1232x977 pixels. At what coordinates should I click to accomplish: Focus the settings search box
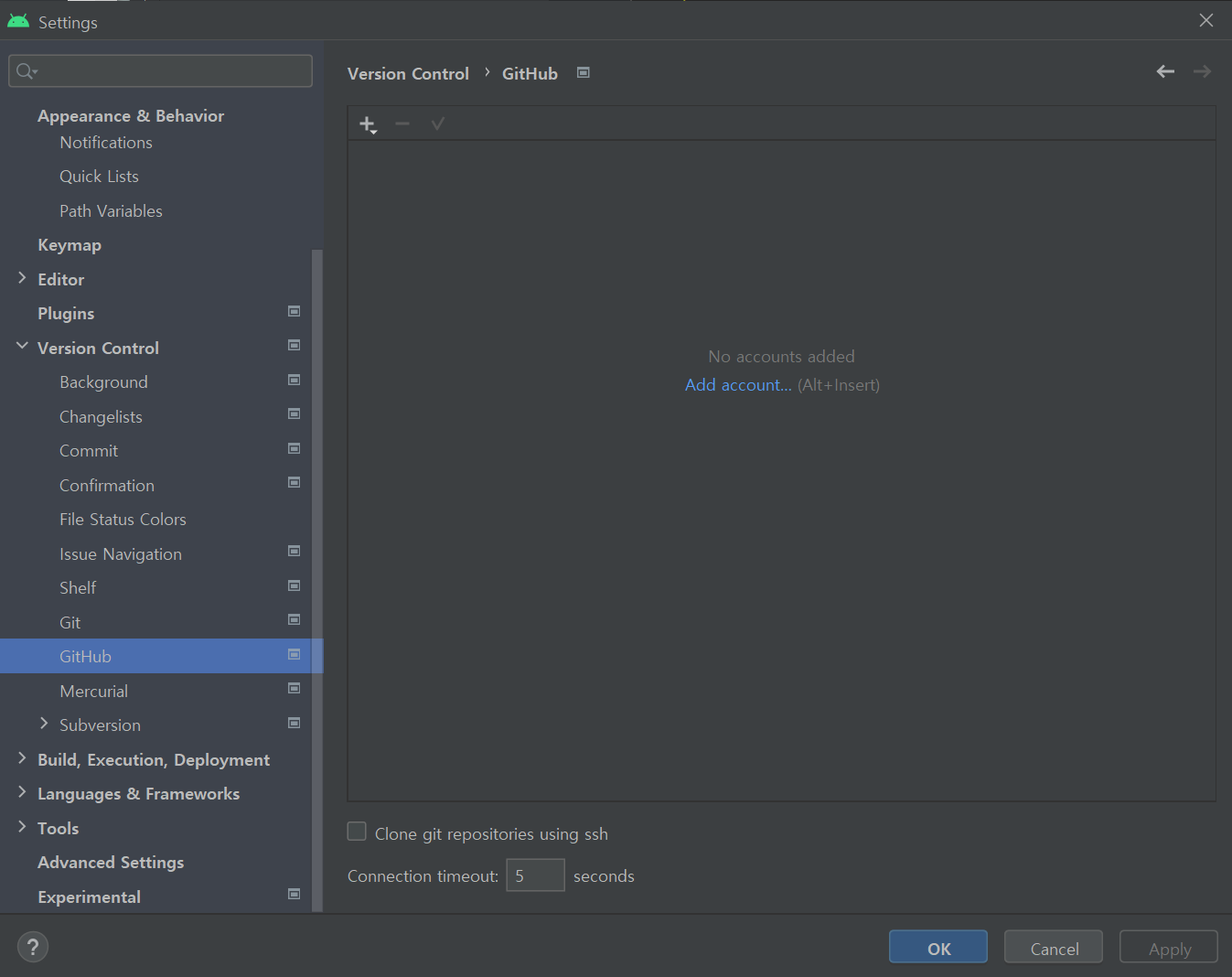[x=161, y=70]
